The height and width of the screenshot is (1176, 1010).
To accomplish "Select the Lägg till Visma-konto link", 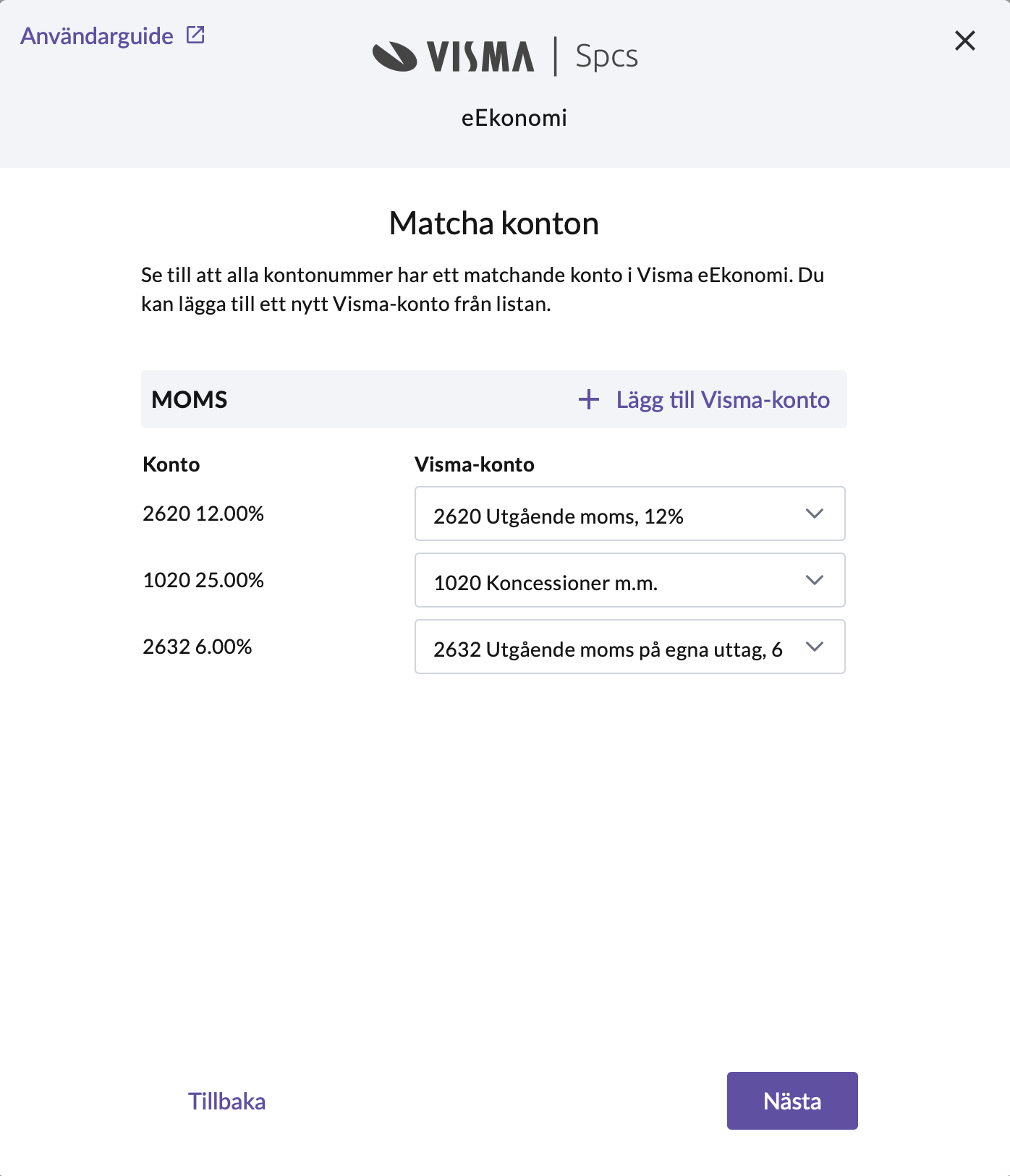I will [722, 400].
